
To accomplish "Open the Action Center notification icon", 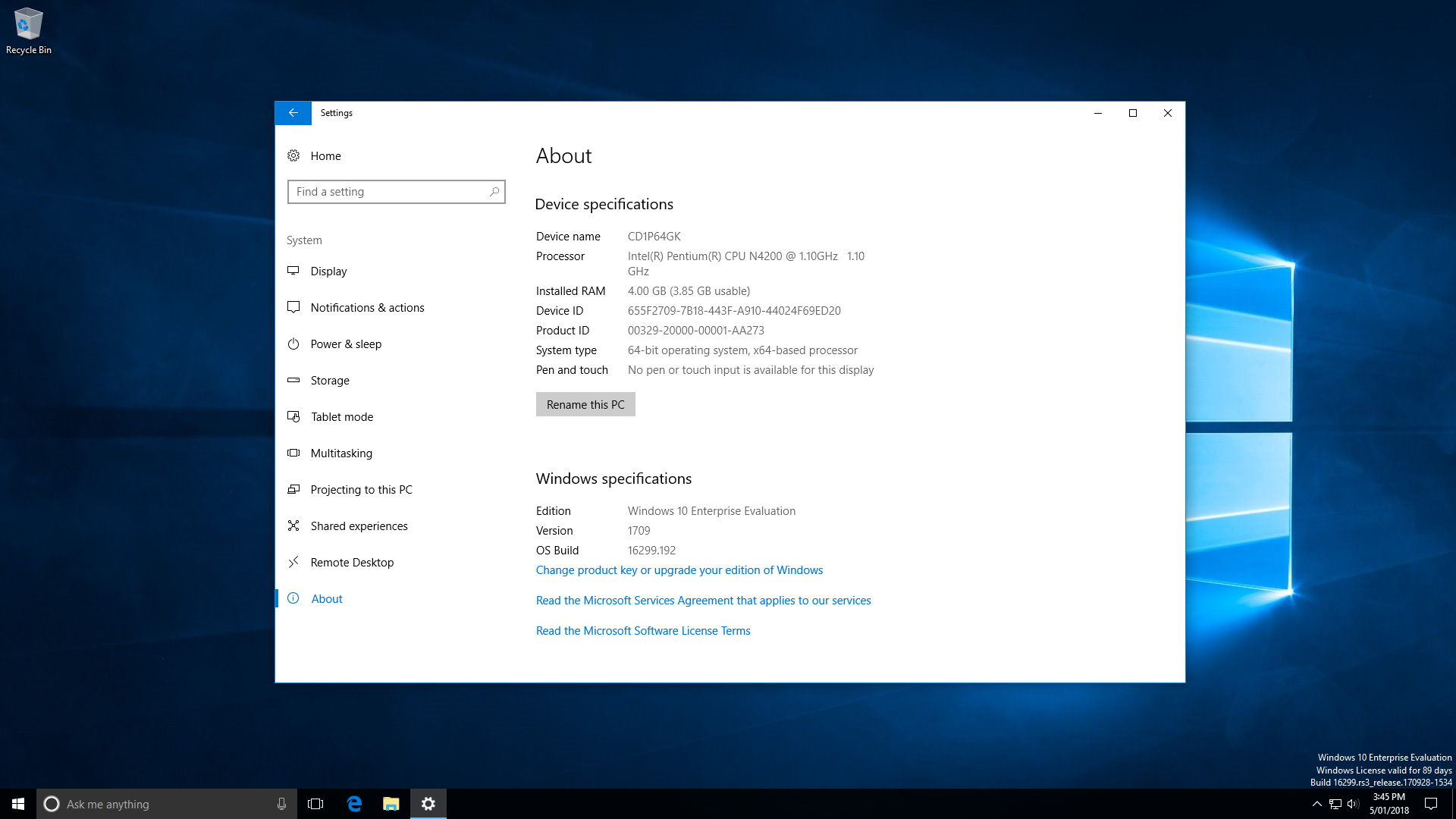I will click(1431, 804).
